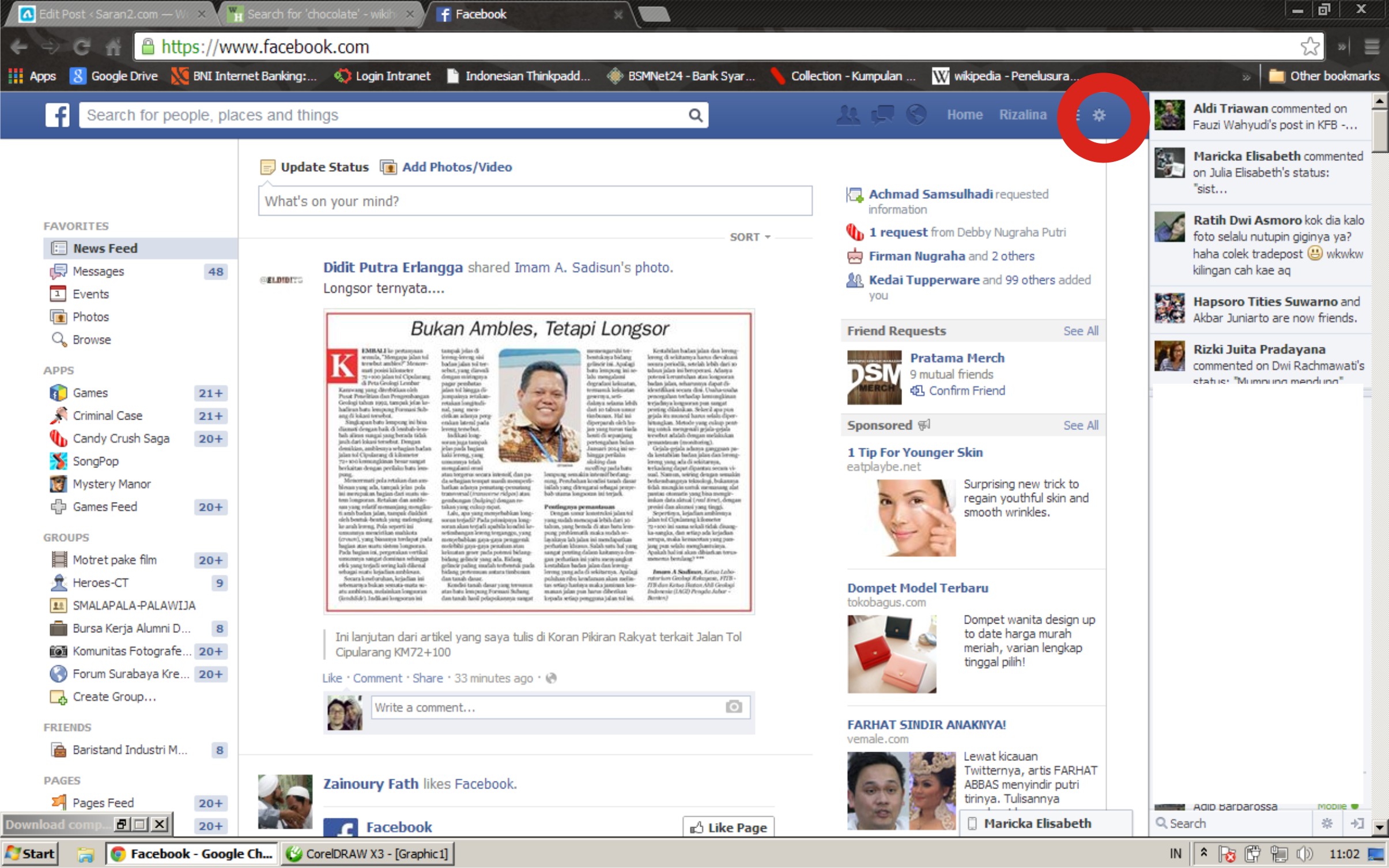Open the messages icon in top bar
1389x868 pixels.
(882, 115)
